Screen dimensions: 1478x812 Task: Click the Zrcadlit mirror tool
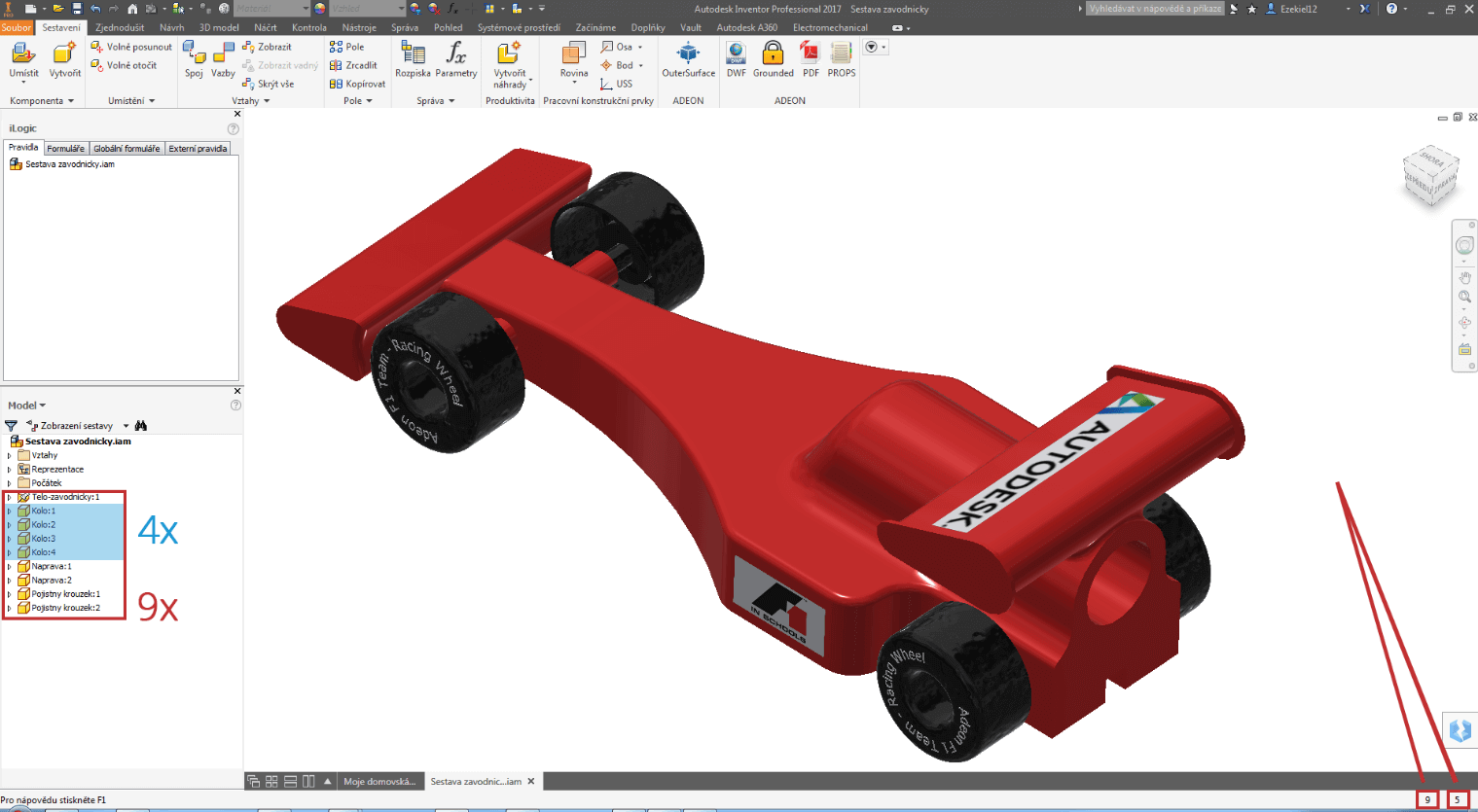point(353,65)
